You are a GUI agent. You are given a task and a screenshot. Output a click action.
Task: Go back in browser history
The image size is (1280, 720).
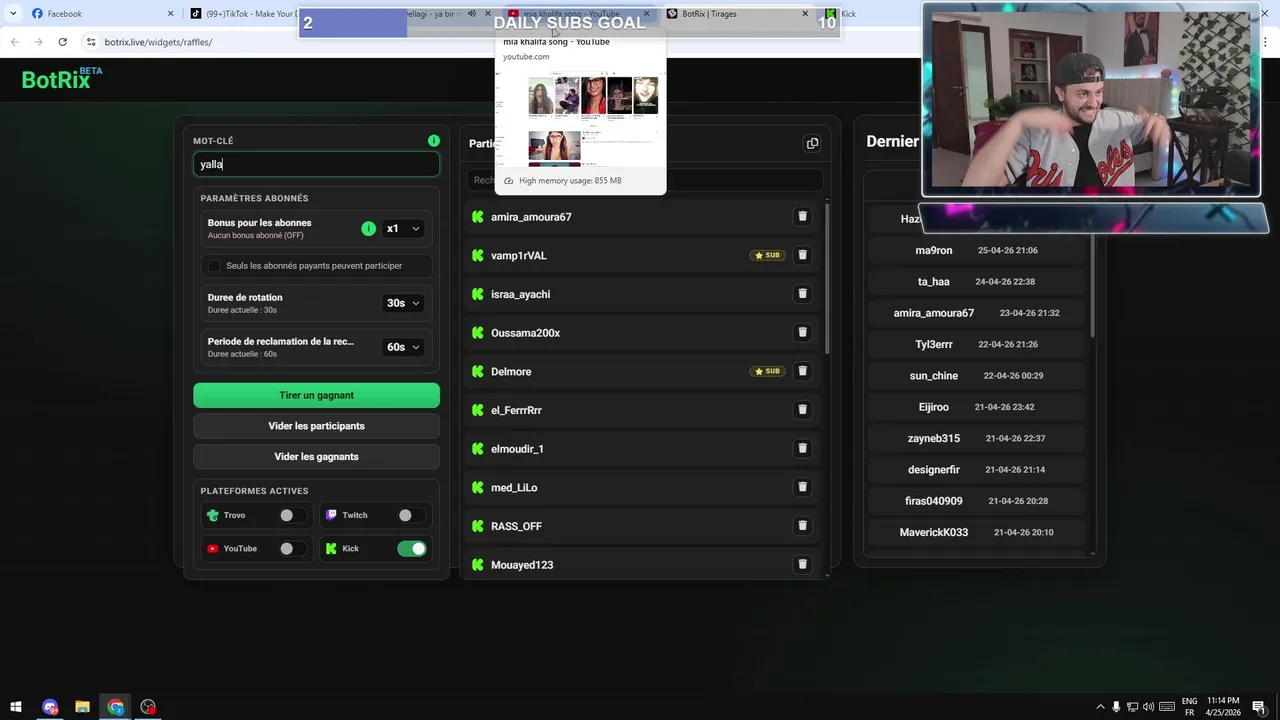tap(14, 42)
